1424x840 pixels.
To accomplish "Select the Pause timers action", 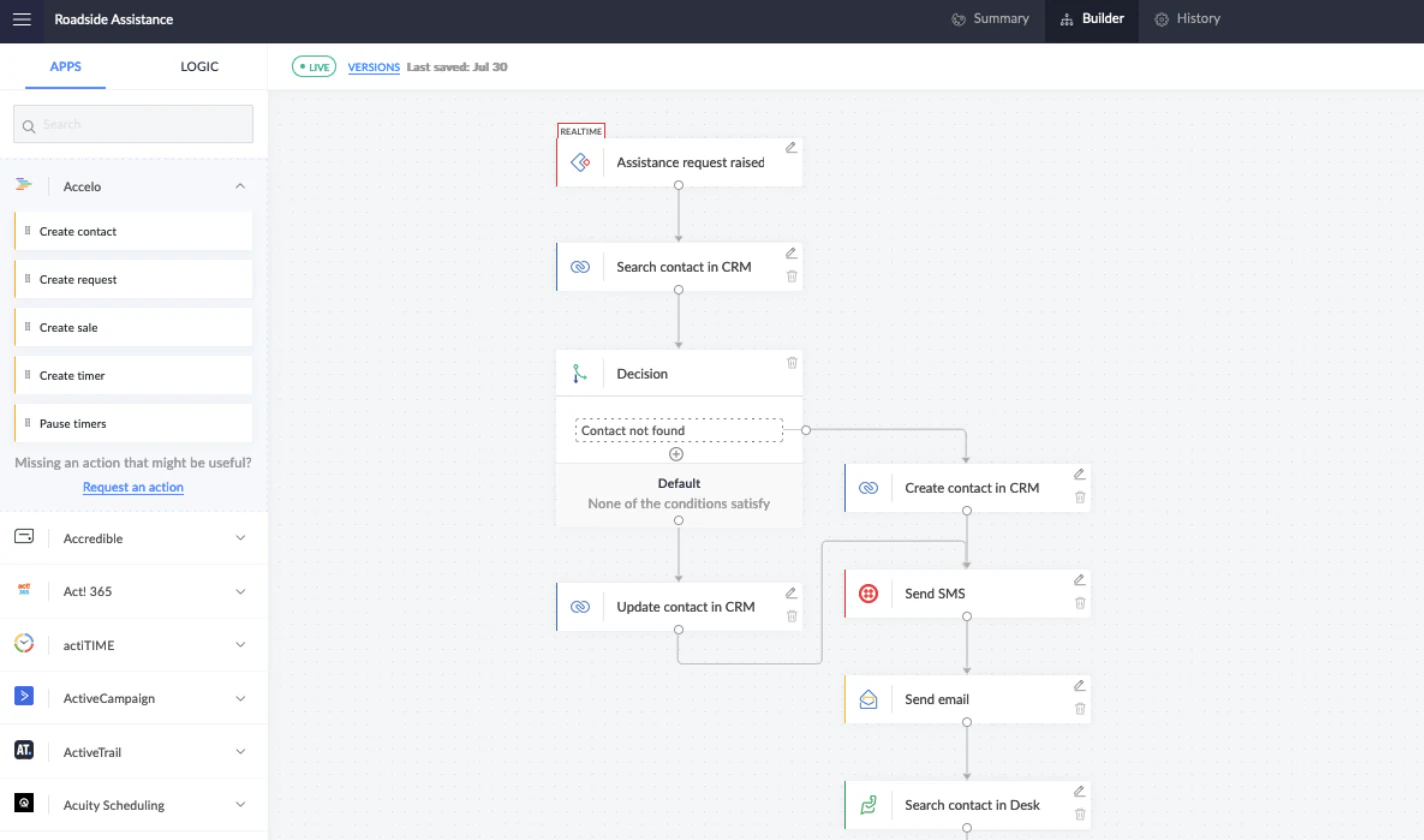I will pos(133,423).
